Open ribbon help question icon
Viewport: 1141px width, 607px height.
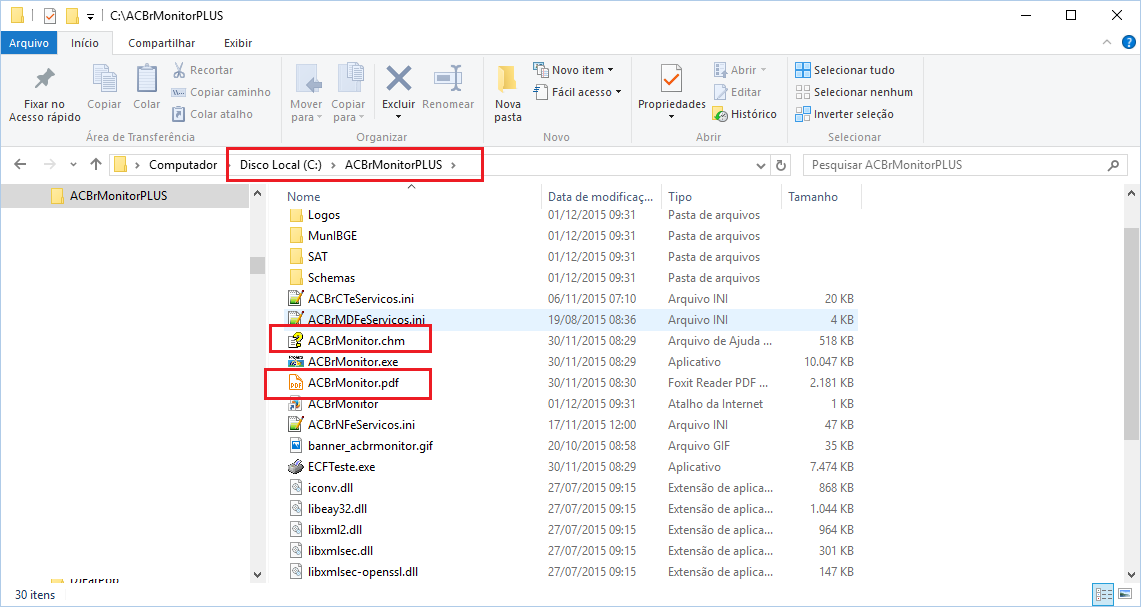(1127, 43)
